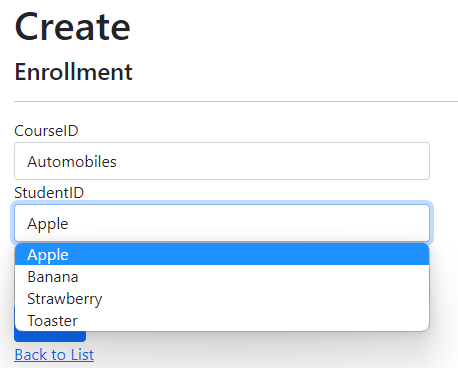Click the Automobiles text in CourseID box
Viewport: 458px width, 368px height.
[x=72, y=162]
